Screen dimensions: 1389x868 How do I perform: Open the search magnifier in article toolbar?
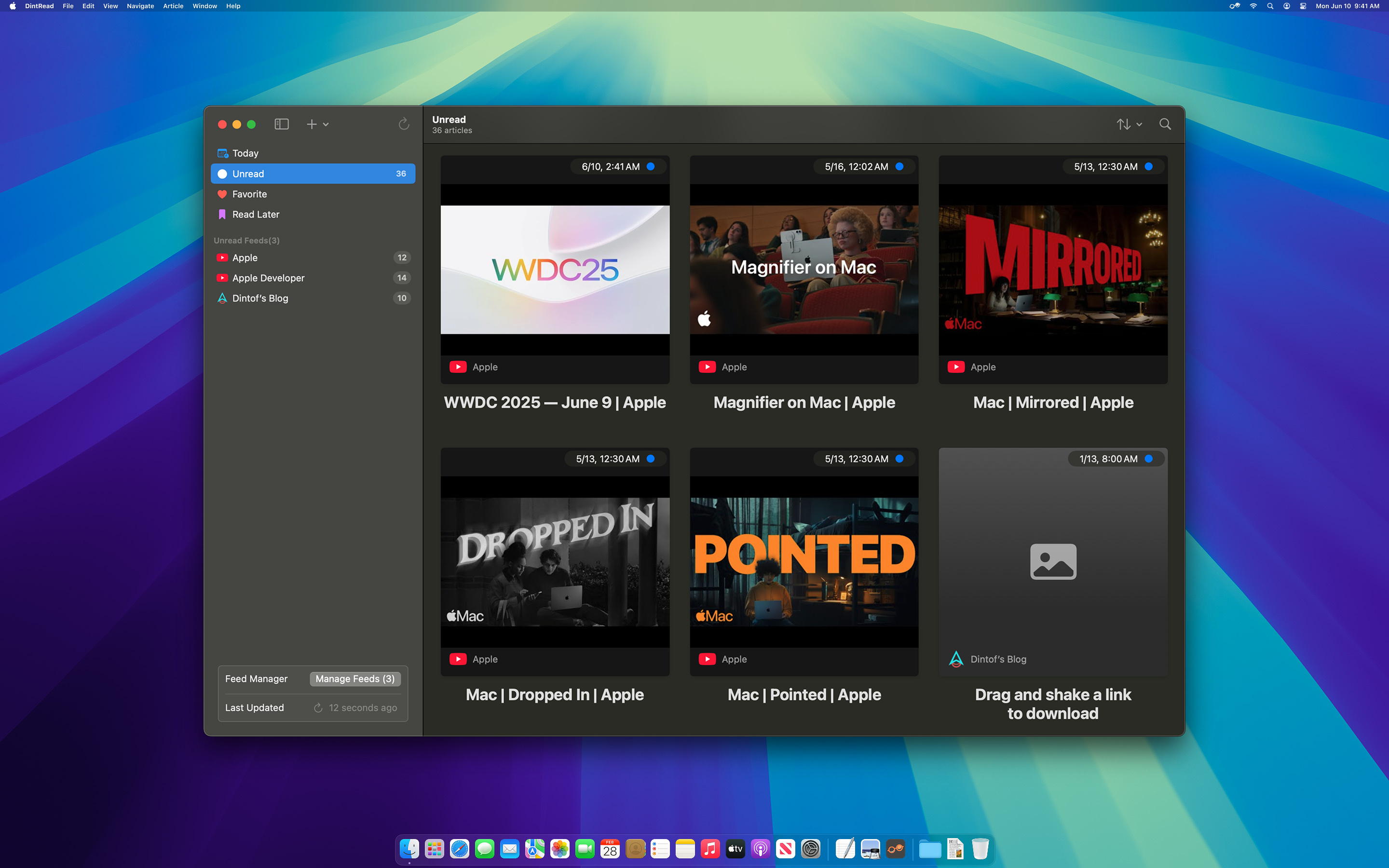pyautogui.click(x=1165, y=124)
